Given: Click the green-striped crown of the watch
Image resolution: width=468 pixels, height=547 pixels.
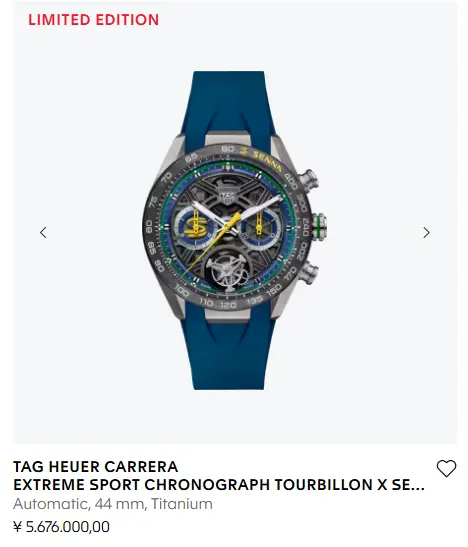Looking at the screenshot, I should coord(319,225).
